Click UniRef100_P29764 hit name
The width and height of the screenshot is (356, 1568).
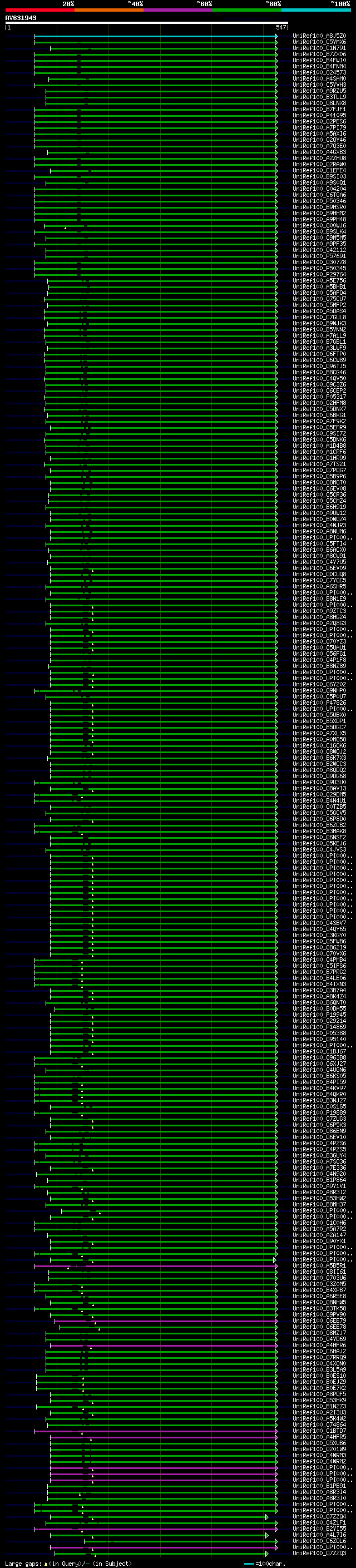tap(319, 275)
